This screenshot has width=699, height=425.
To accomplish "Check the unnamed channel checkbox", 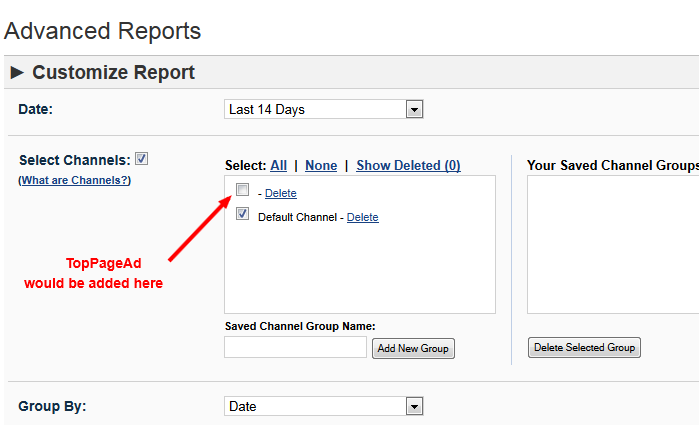I will (242, 190).
